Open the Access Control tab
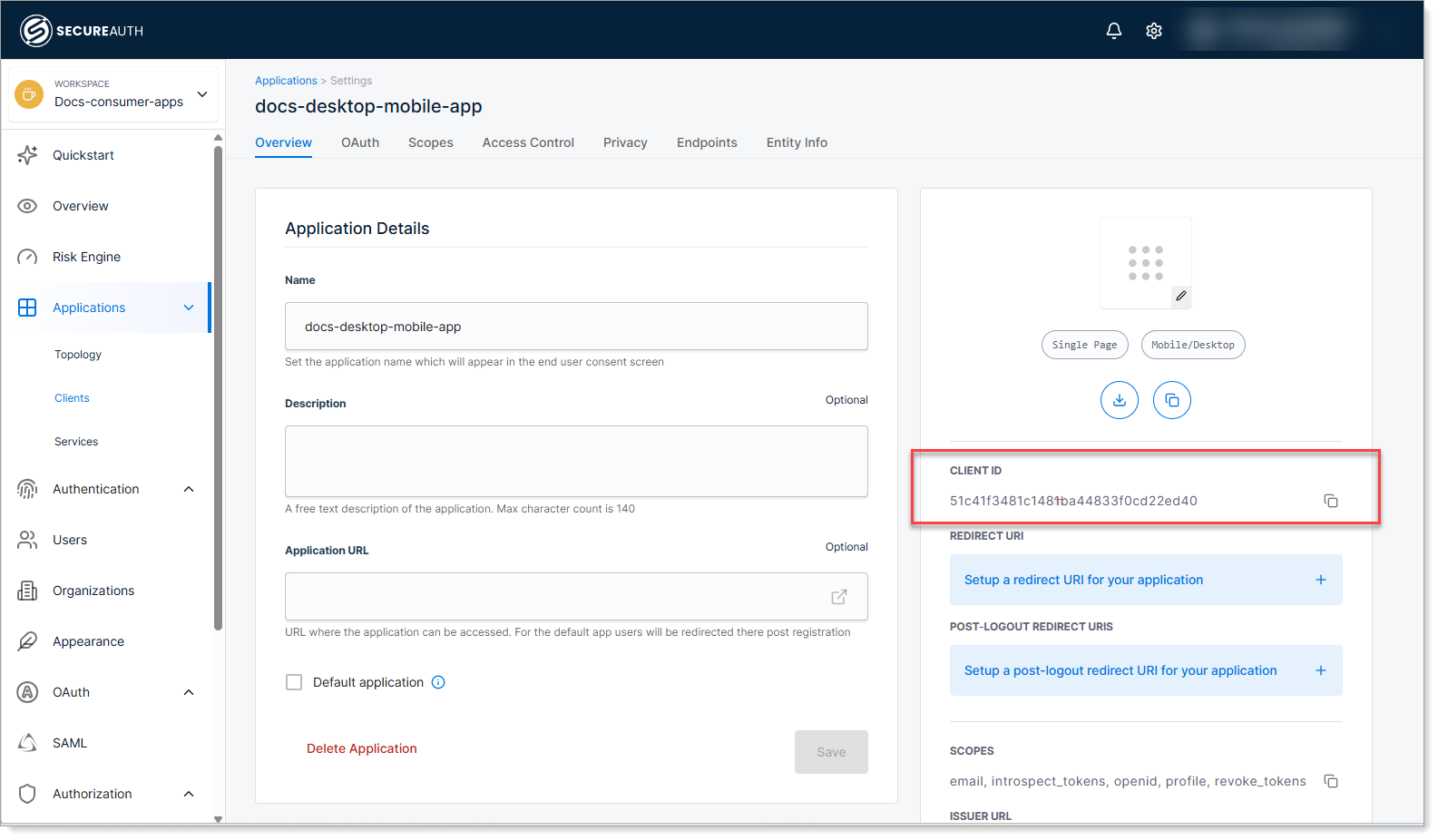1438x840 pixels. point(527,142)
